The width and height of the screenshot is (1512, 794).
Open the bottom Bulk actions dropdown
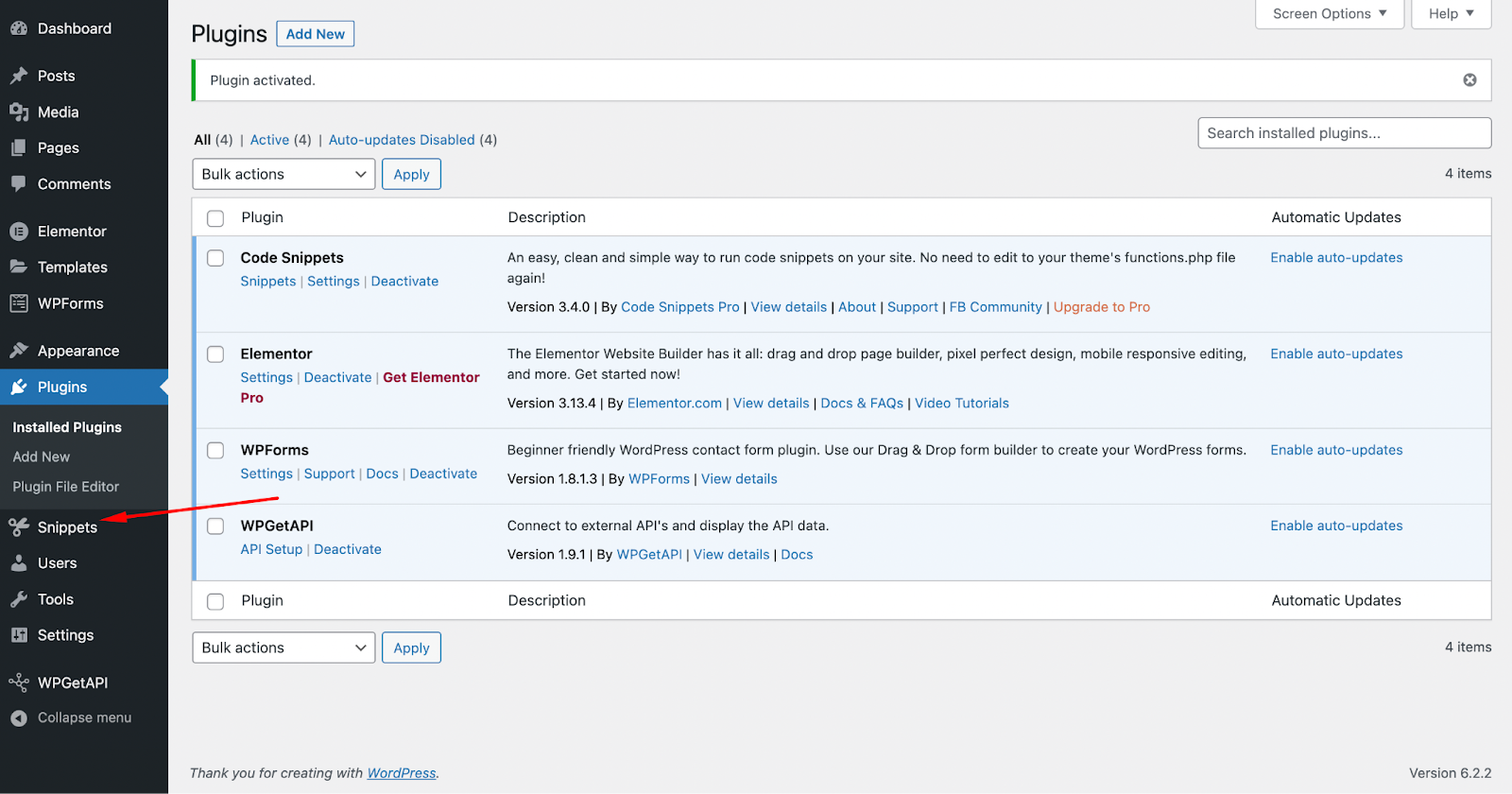283,647
